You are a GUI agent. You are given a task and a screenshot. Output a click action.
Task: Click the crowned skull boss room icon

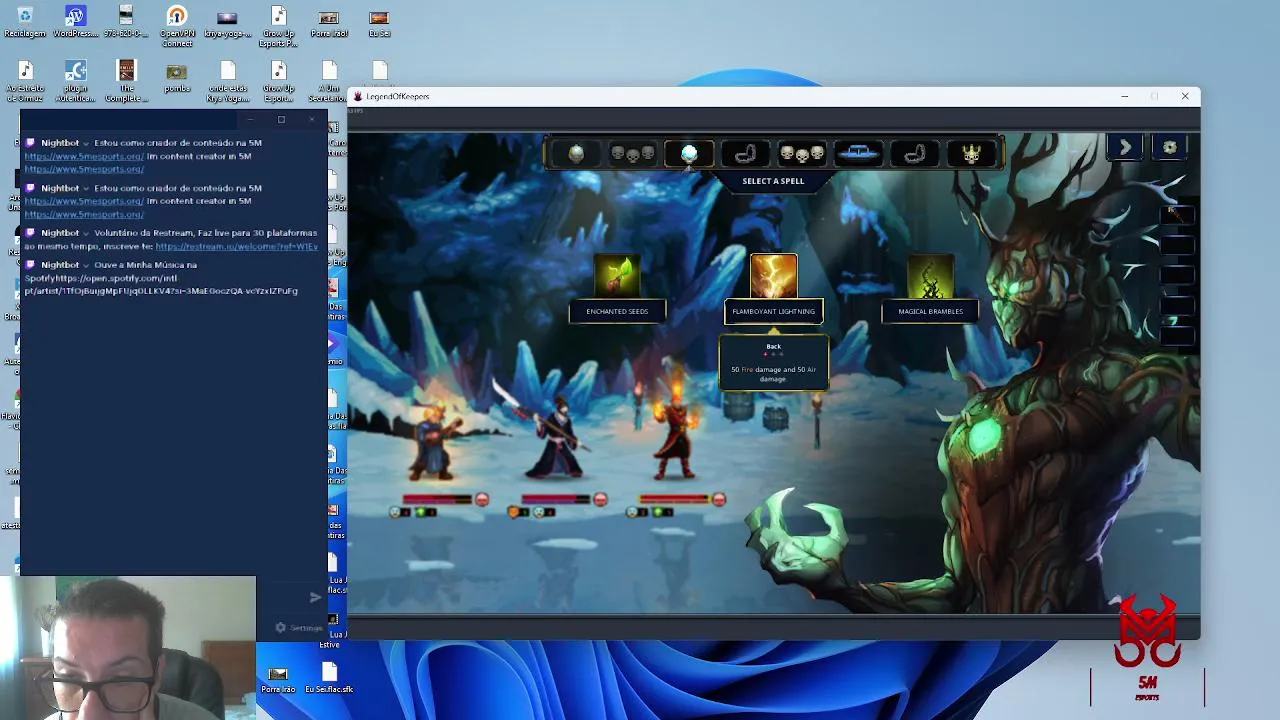[x=971, y=153]
